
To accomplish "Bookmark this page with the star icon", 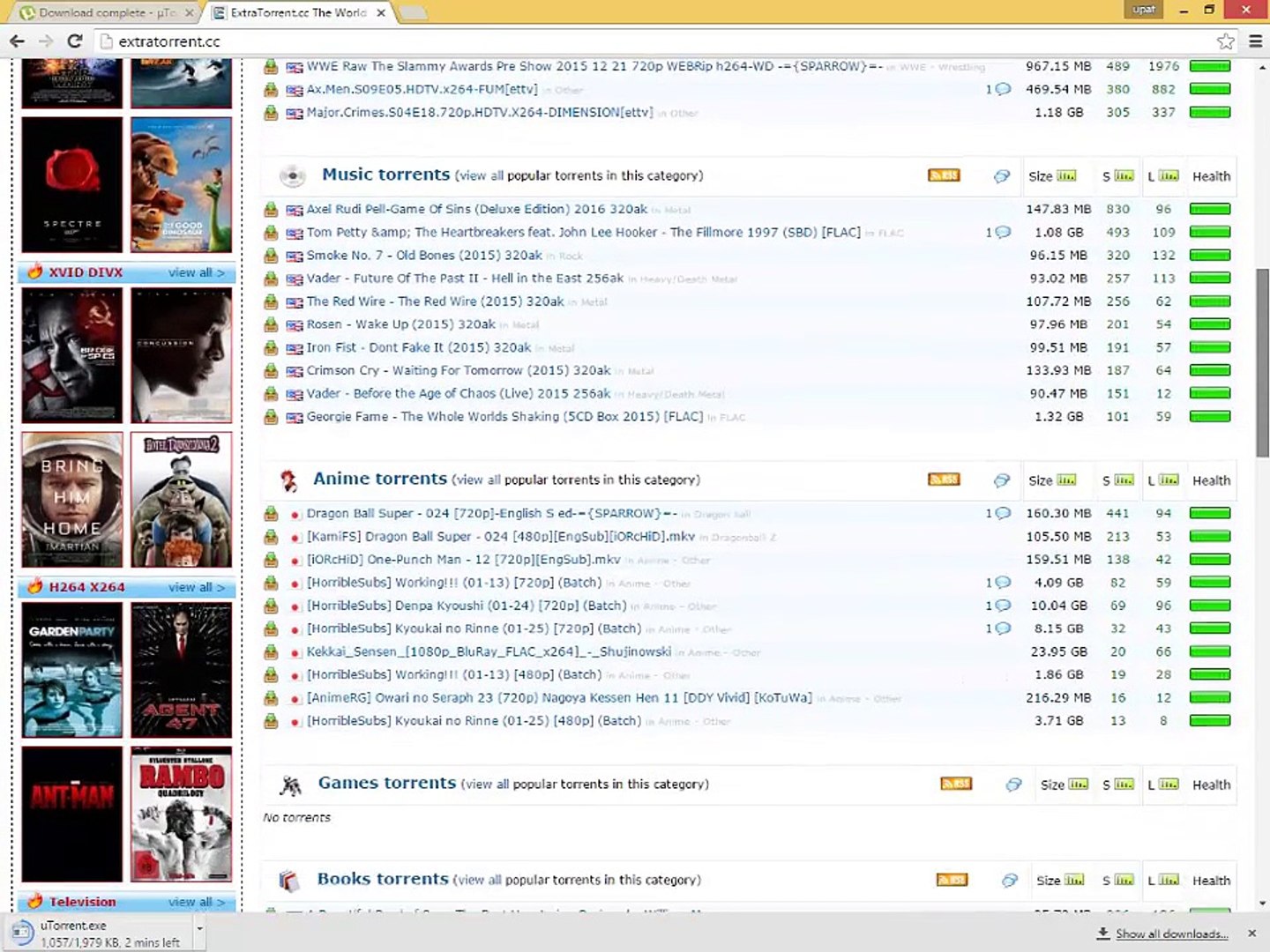I will [x=1225, y=41].
